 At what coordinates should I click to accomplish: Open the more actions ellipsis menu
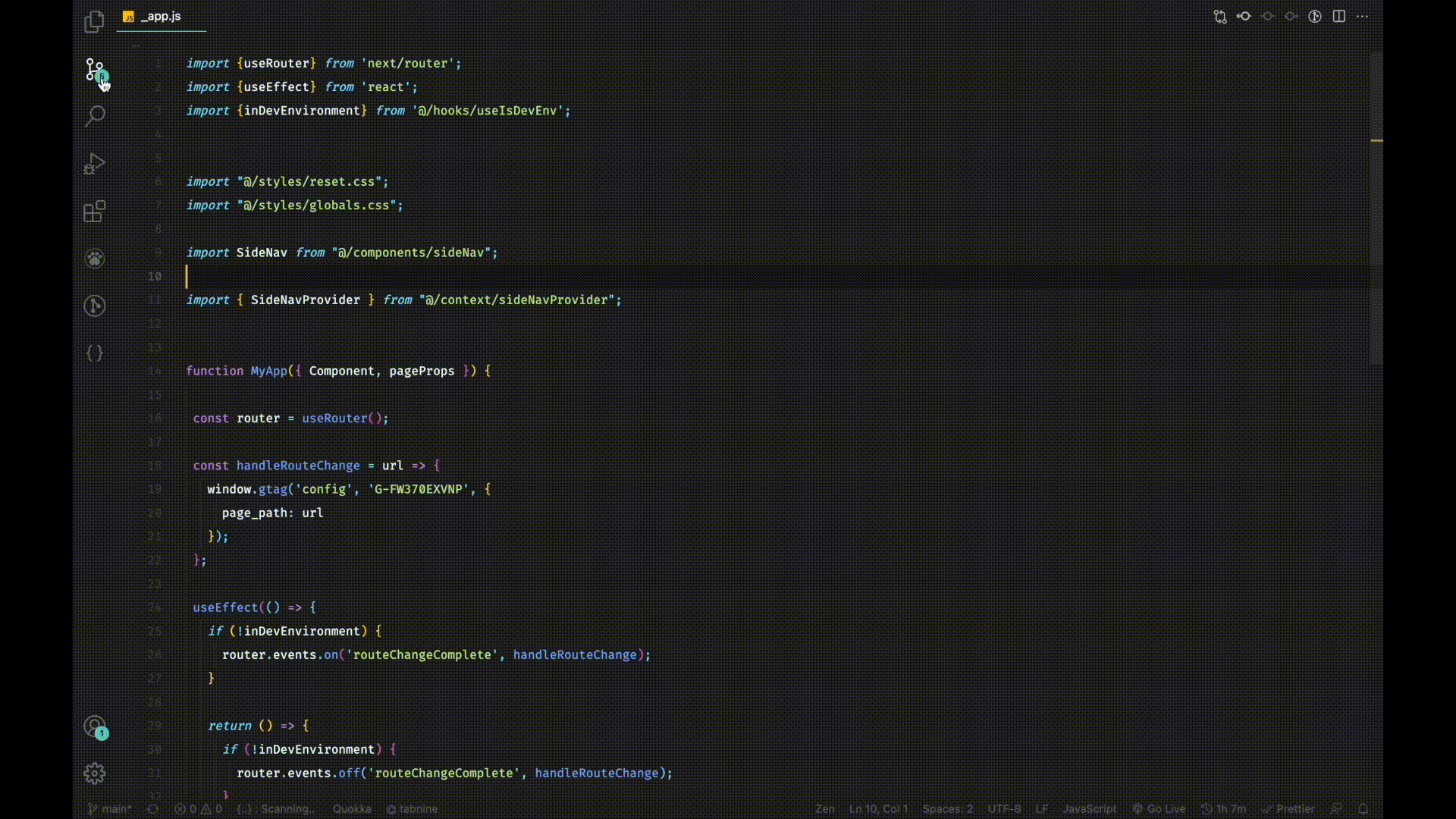point(1363,16)
